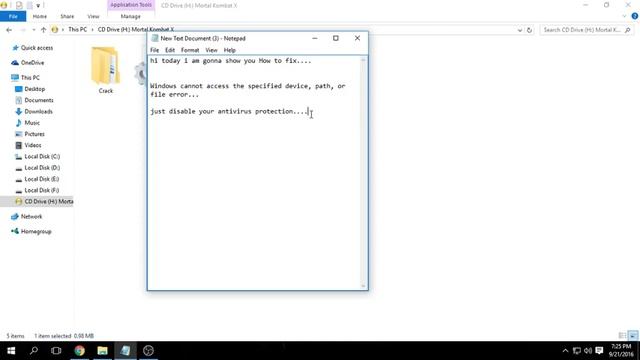The height and width of the screenshot is (360, 640).
Task: Minimize the Notepad window
Action: [x=315, y=38]
